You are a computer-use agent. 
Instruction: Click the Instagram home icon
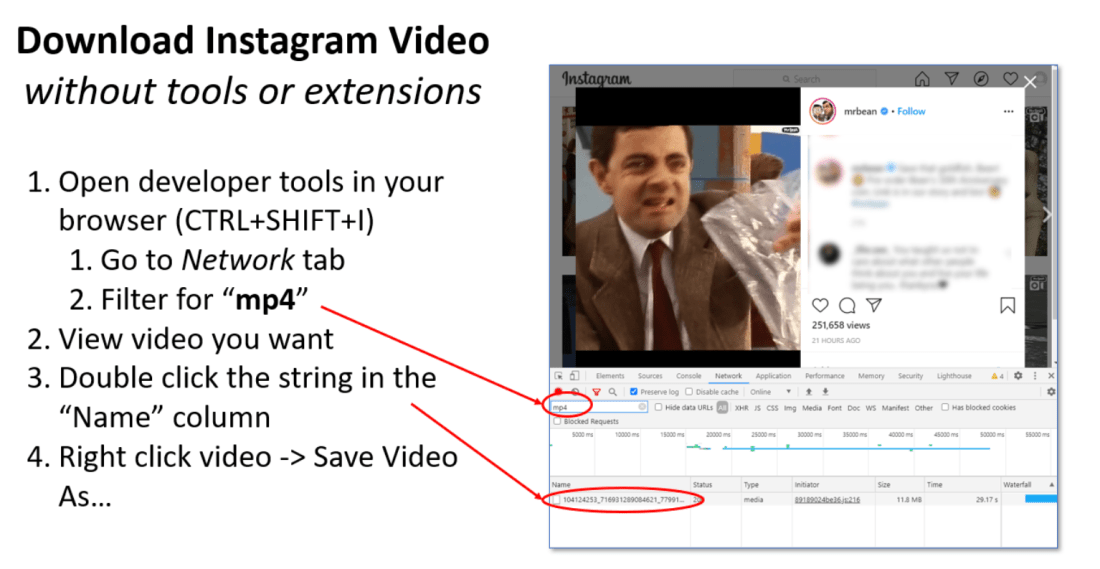pos(922,79)
